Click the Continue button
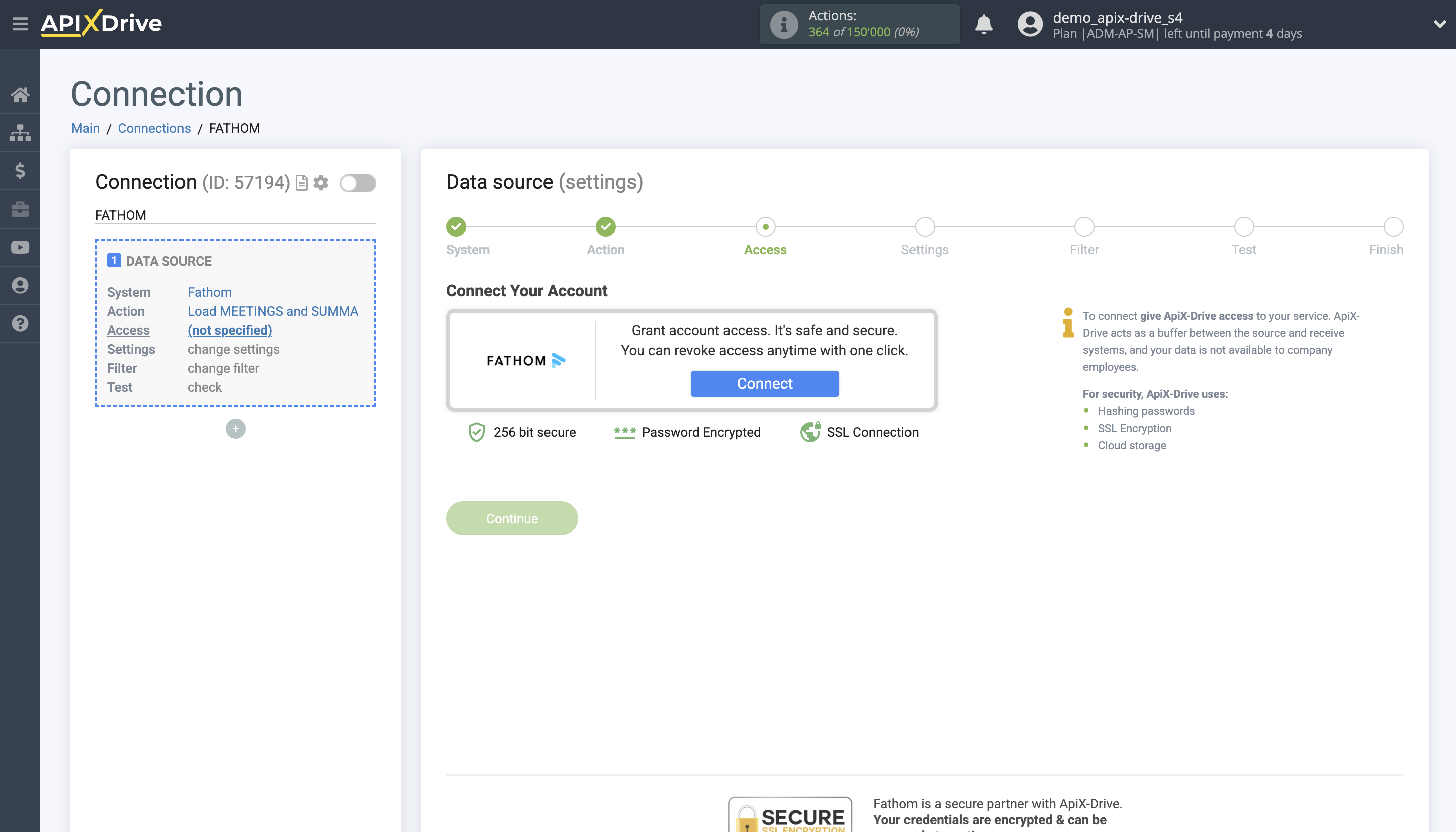The height and width of the screenshot is (832, 1456). pyautogui.click(x=511, y=518)
